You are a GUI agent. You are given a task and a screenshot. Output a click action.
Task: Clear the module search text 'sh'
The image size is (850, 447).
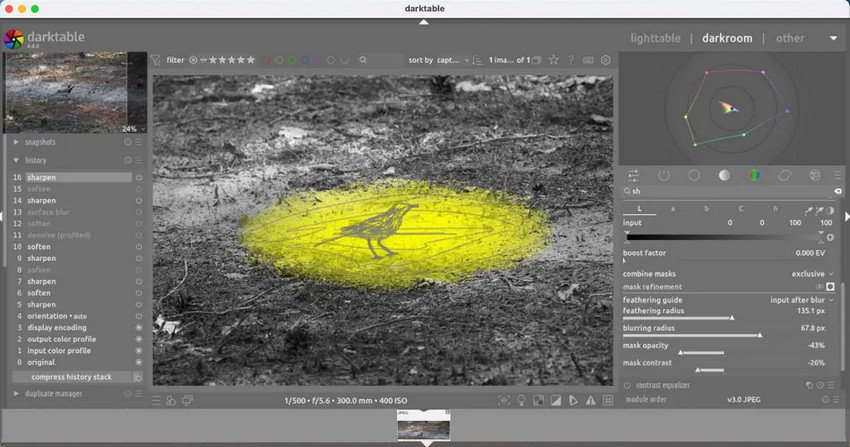[838, 191]
